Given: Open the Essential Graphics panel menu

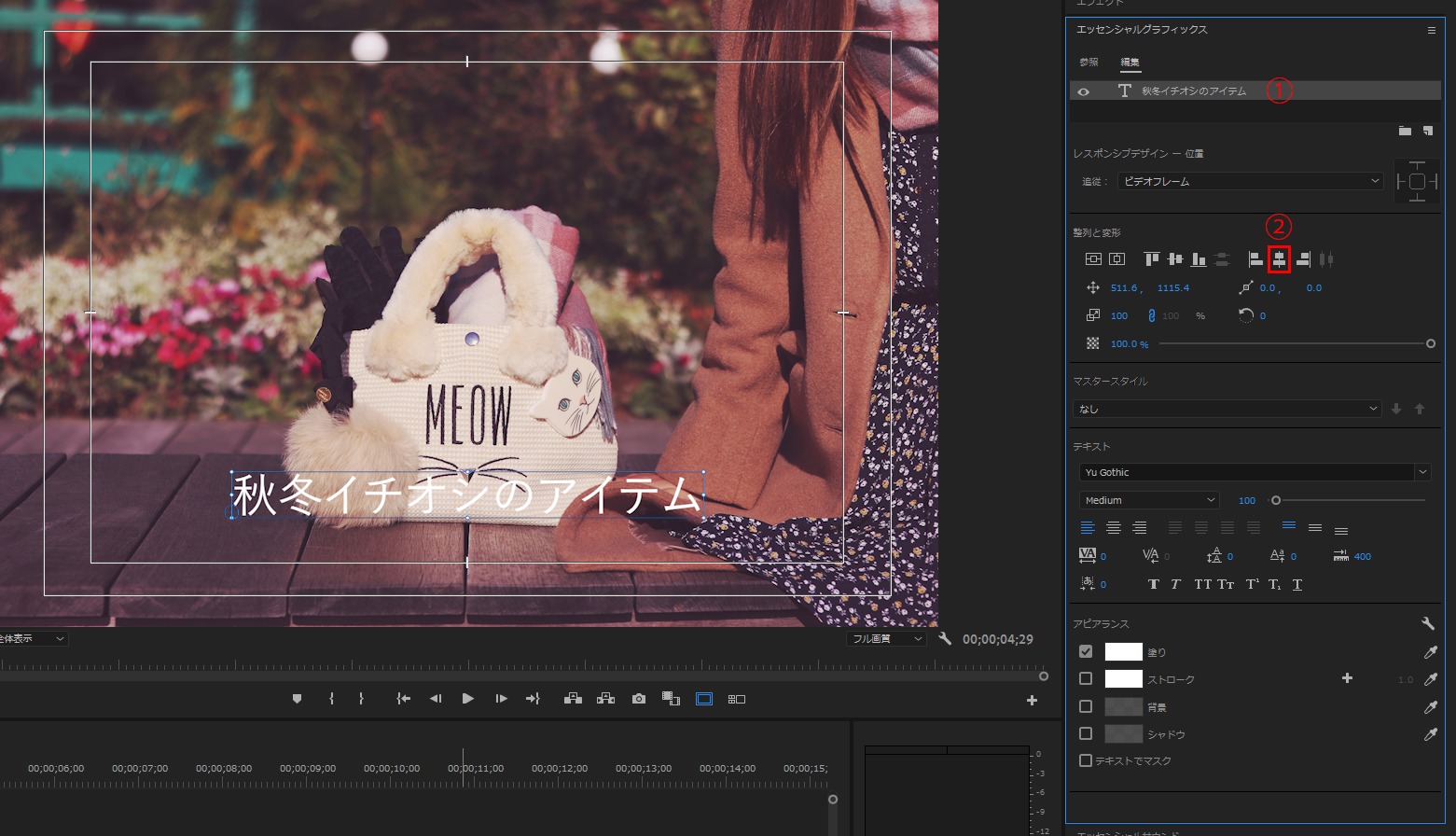Looking at the screenshot, I should (x=1430, y=30).
